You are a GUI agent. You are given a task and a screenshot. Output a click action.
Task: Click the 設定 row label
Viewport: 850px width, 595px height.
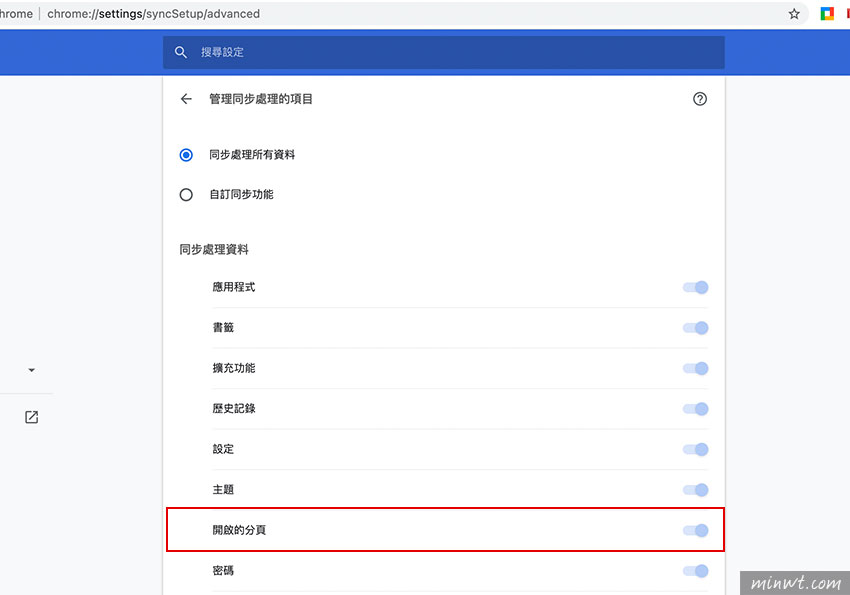[x=223, y=449]
